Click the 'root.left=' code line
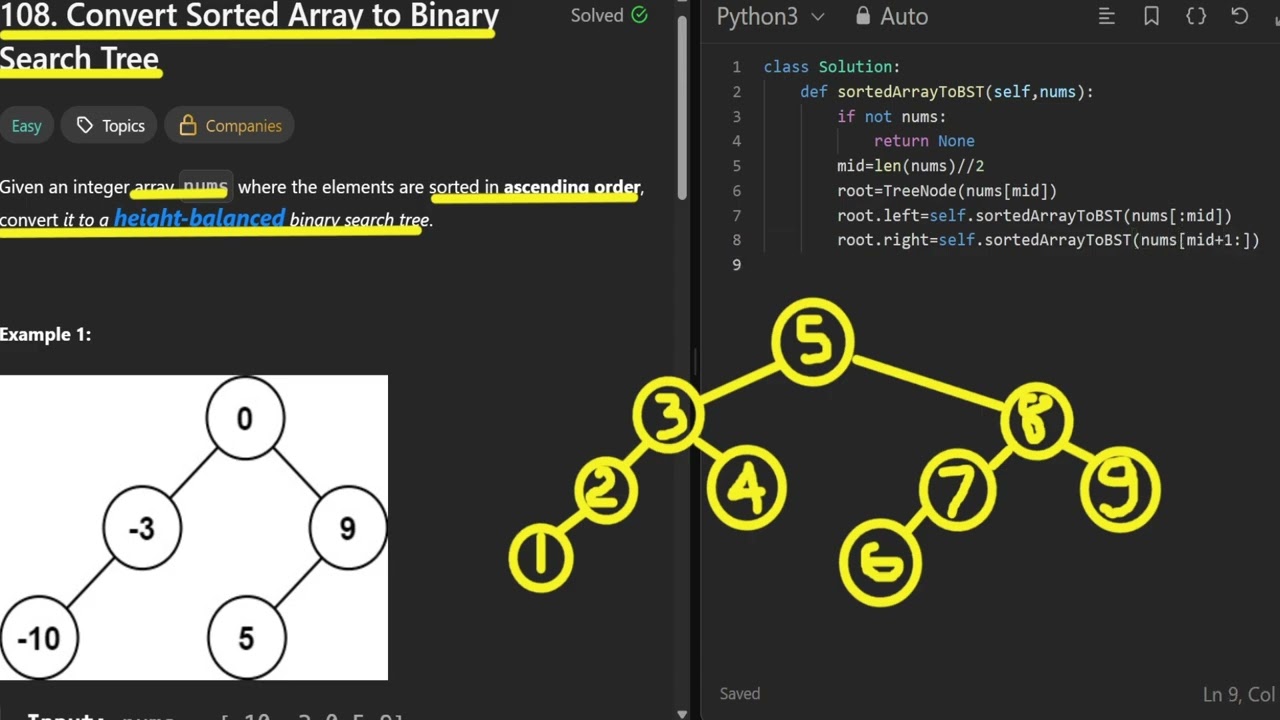1280x720 pixels. [x=1034, y=216]
